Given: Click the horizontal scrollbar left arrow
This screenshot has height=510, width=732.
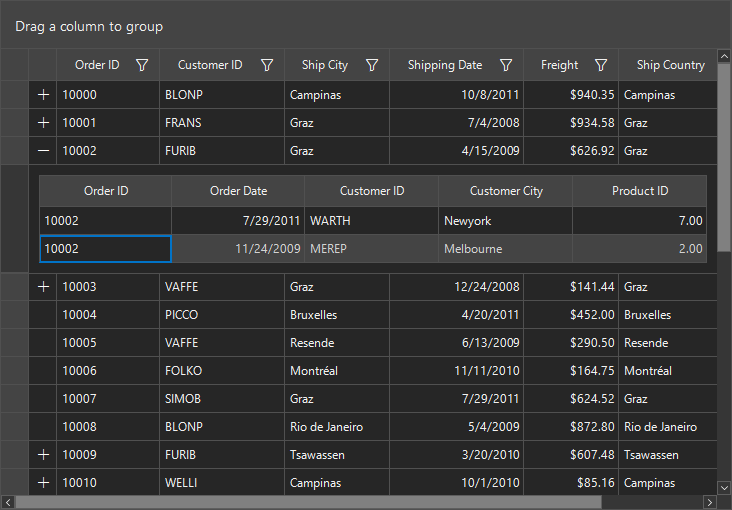Looking at the screenshot, I should pos(8,503).
